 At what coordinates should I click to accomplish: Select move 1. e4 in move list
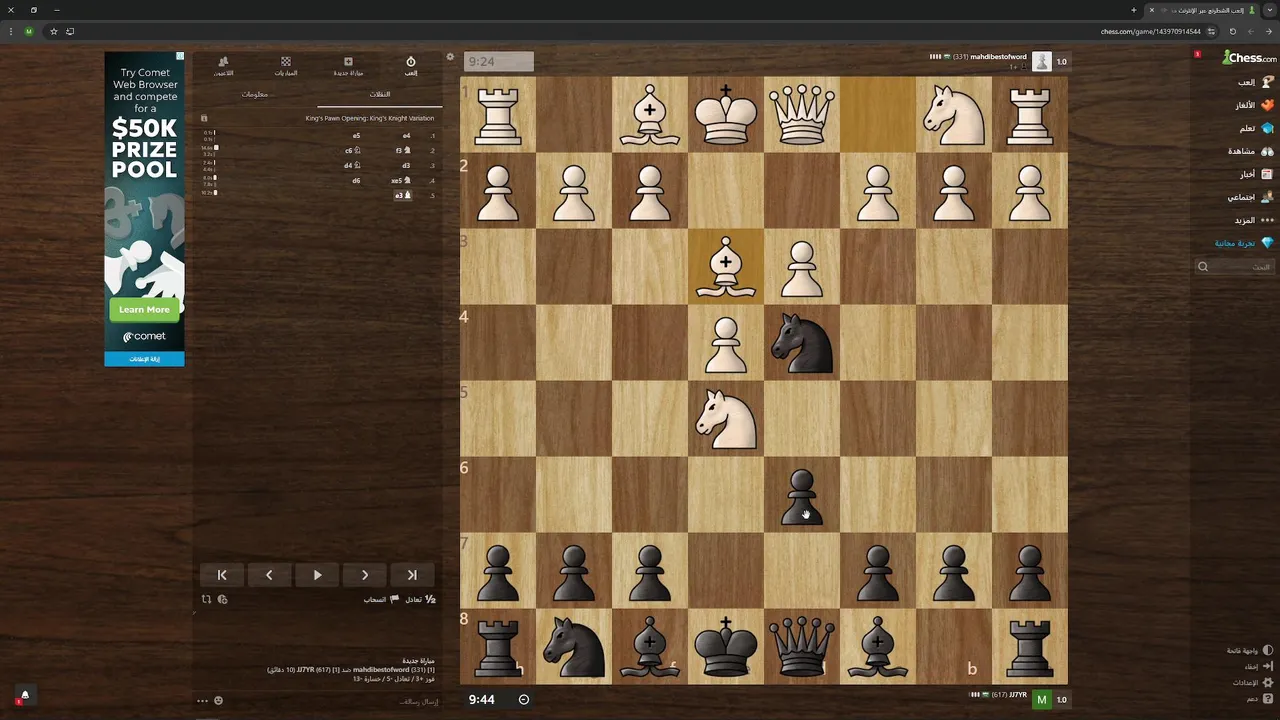tap(406, 135)
